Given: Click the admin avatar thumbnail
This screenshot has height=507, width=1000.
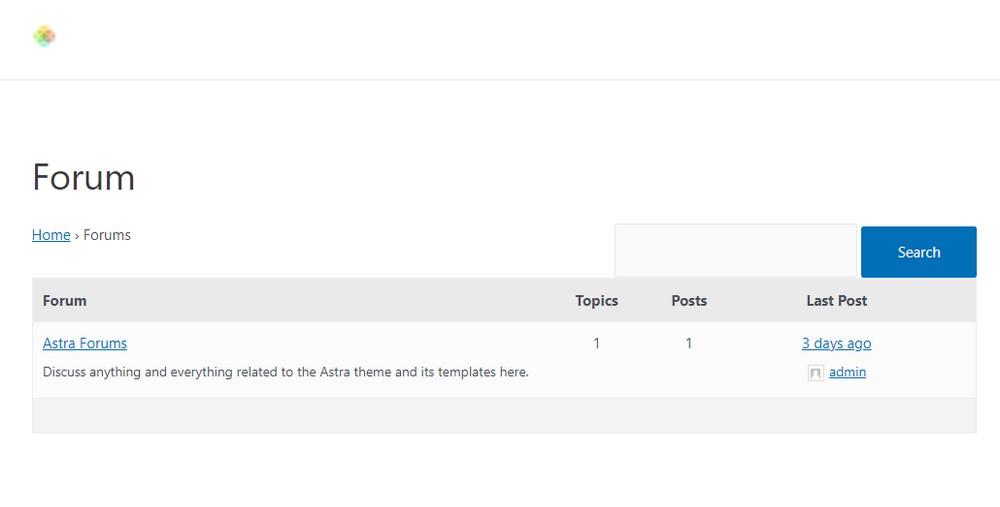Looking at the screenshot, I should pos(816,373).
